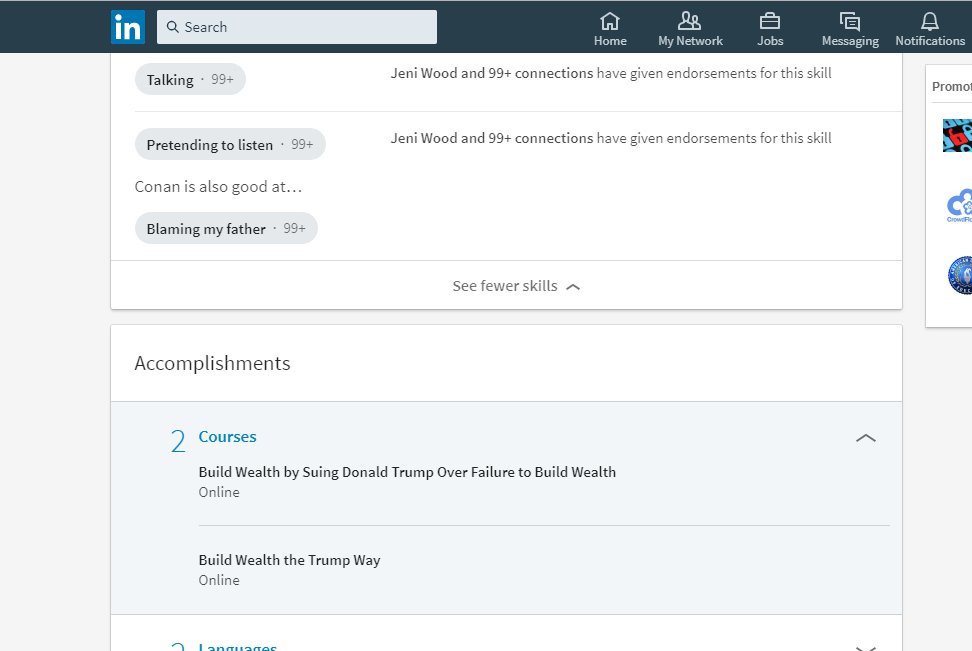Click the magnifier icon in search box
972x651 pixels.
173,27
